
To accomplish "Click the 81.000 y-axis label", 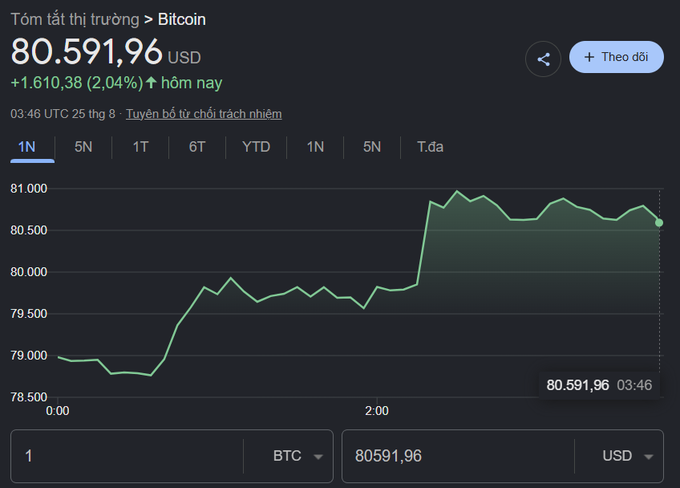I will click(29, 189).
